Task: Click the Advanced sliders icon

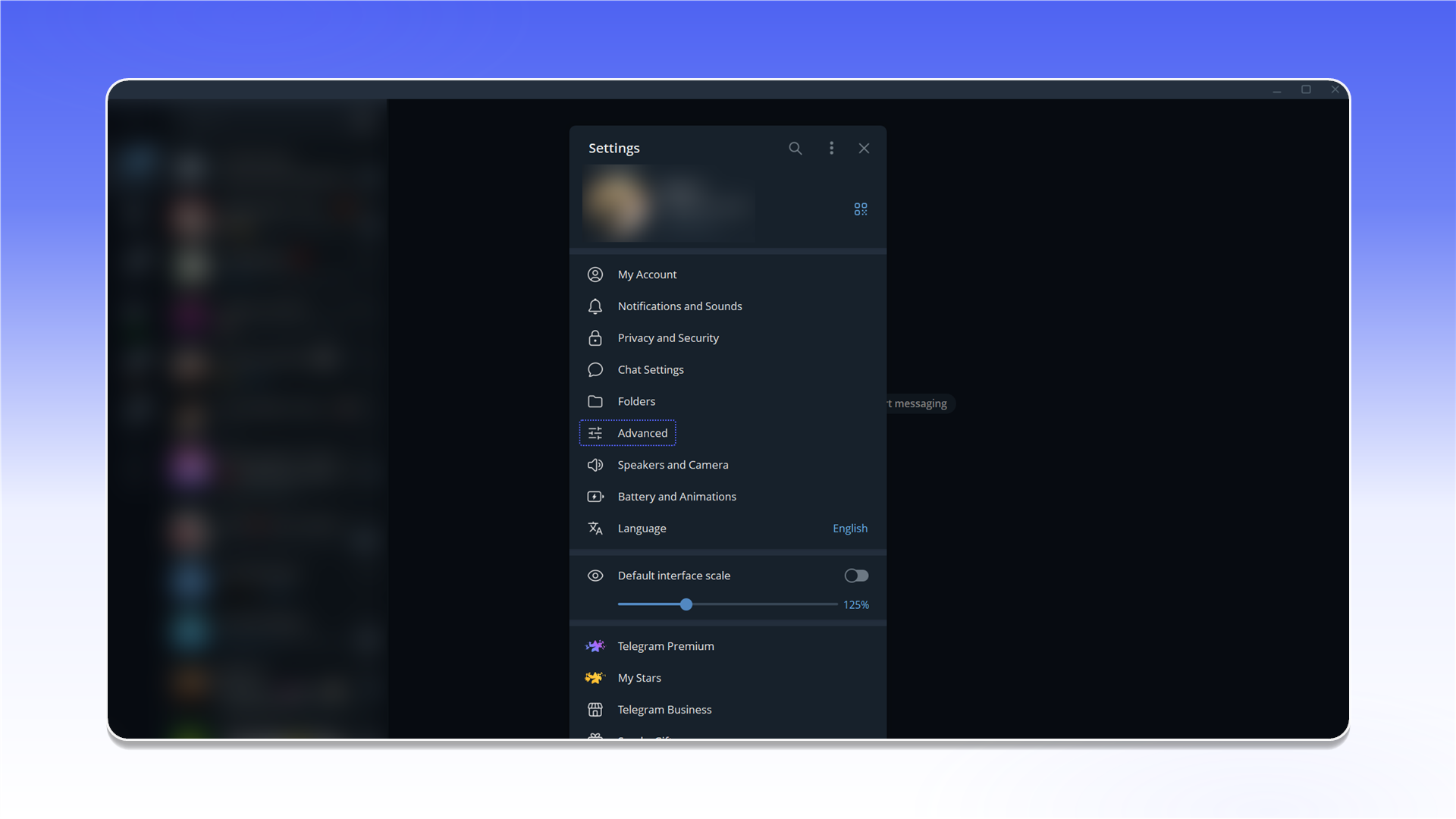Action: click(x=595, y=434)
